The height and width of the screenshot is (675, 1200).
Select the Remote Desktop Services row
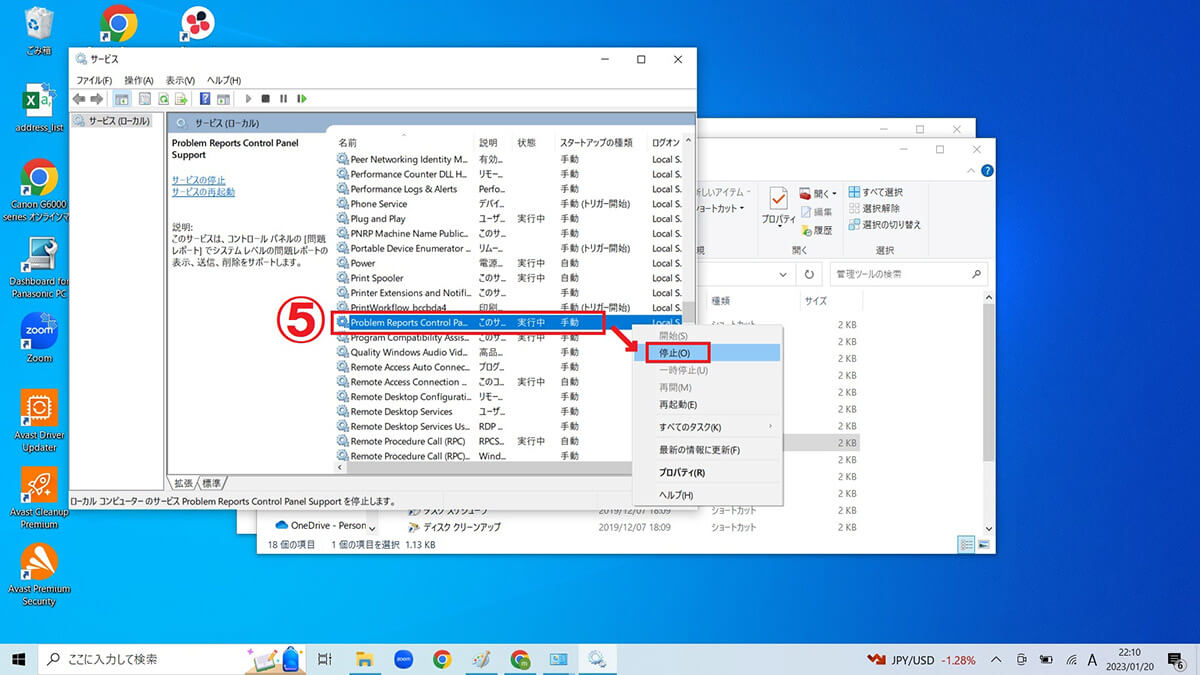pos(510,412)
